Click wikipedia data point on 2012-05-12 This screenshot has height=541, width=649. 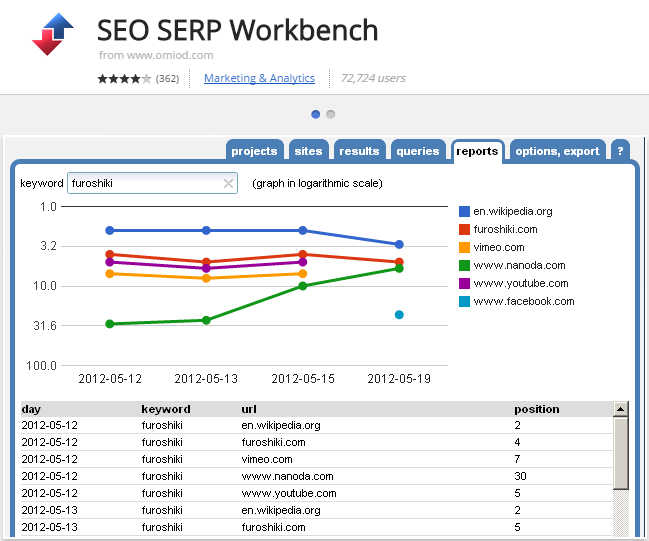point(110,231)
